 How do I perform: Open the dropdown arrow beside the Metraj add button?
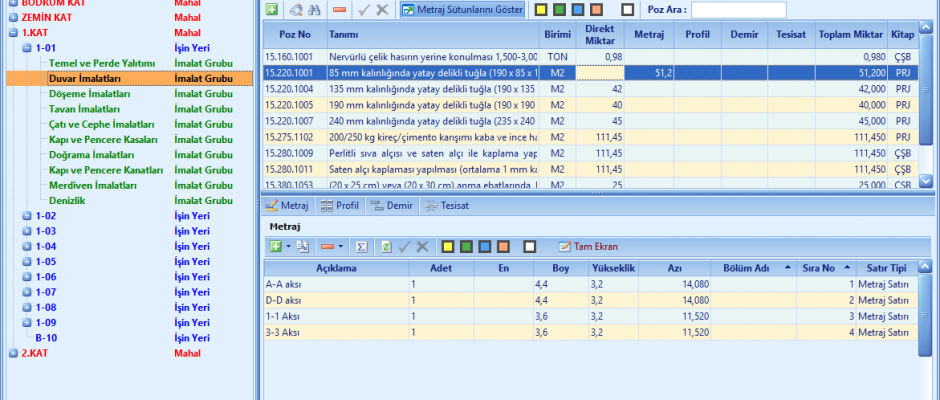click(x=287, y=246)
